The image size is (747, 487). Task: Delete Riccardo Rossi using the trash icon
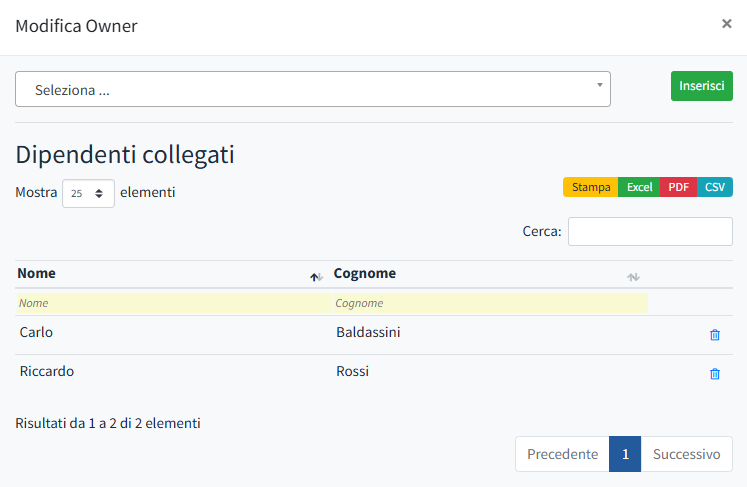714,374
